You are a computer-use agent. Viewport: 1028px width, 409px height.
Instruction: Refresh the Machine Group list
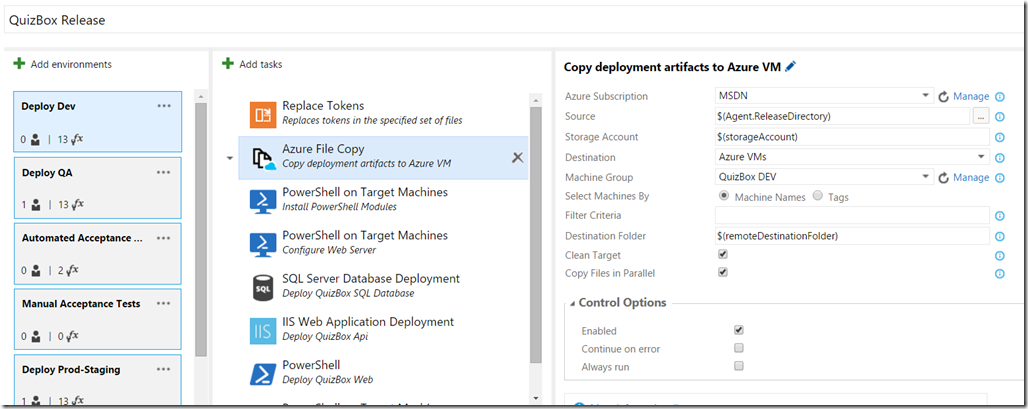[943, 178]
